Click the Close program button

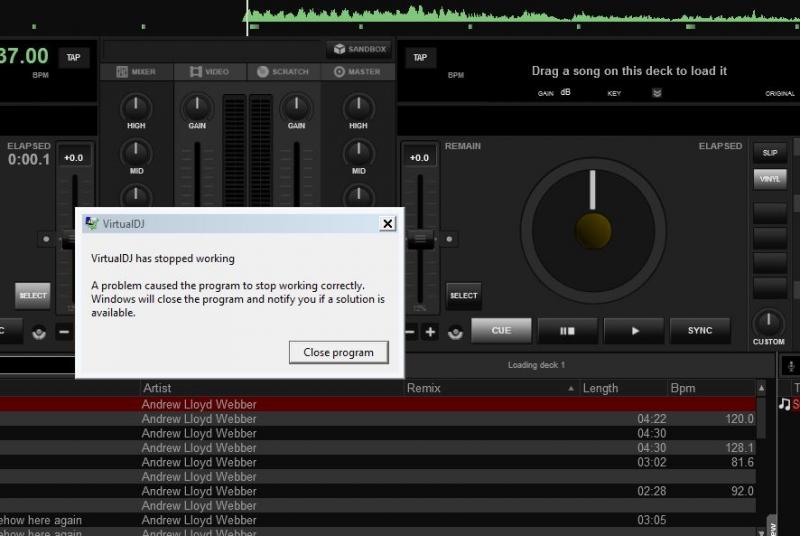point(338,352)
